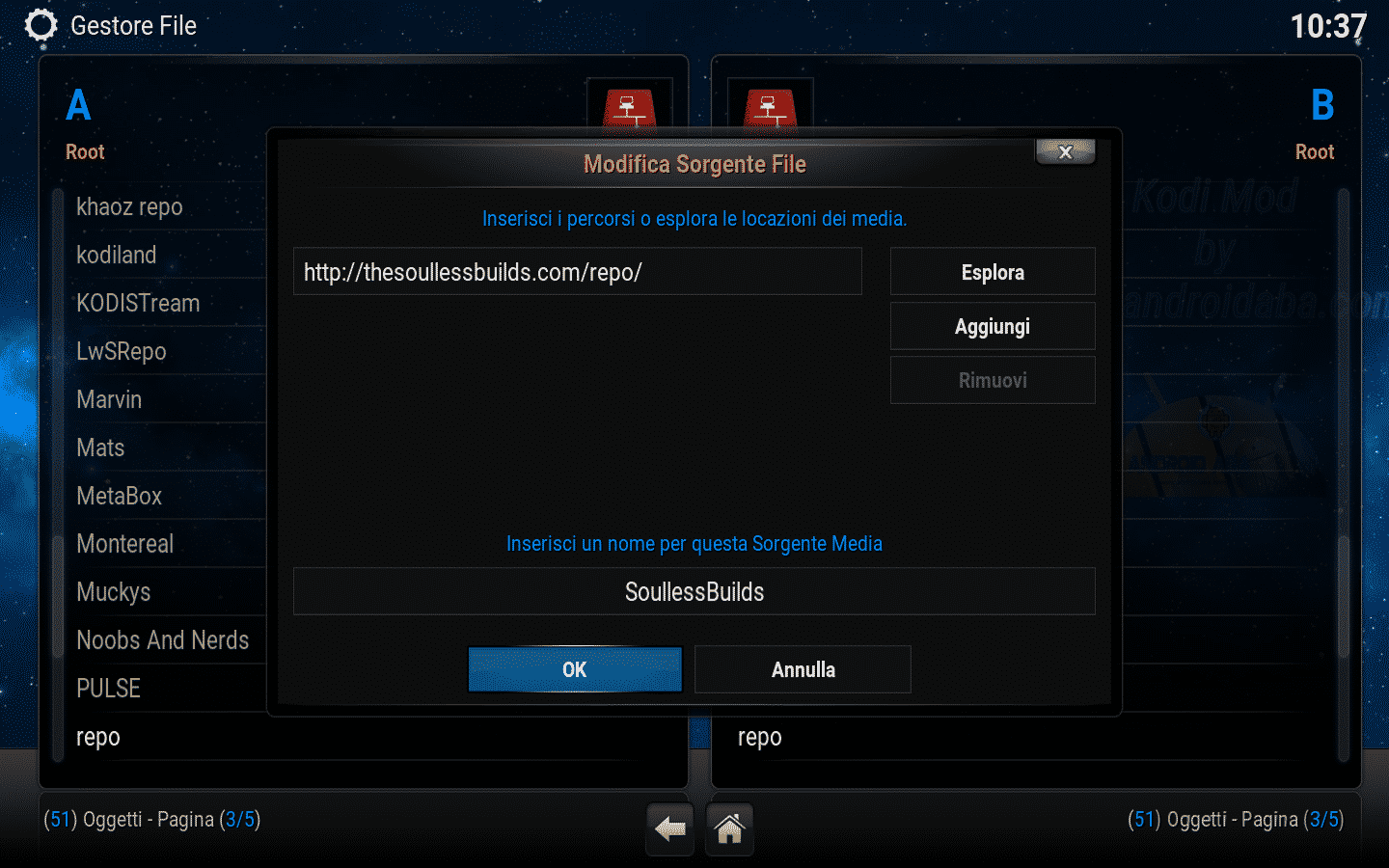Viewport: 1389px width, 868px height.
Task: Edit the SoullessBuilds source name field
Action: tap(694, 591)
